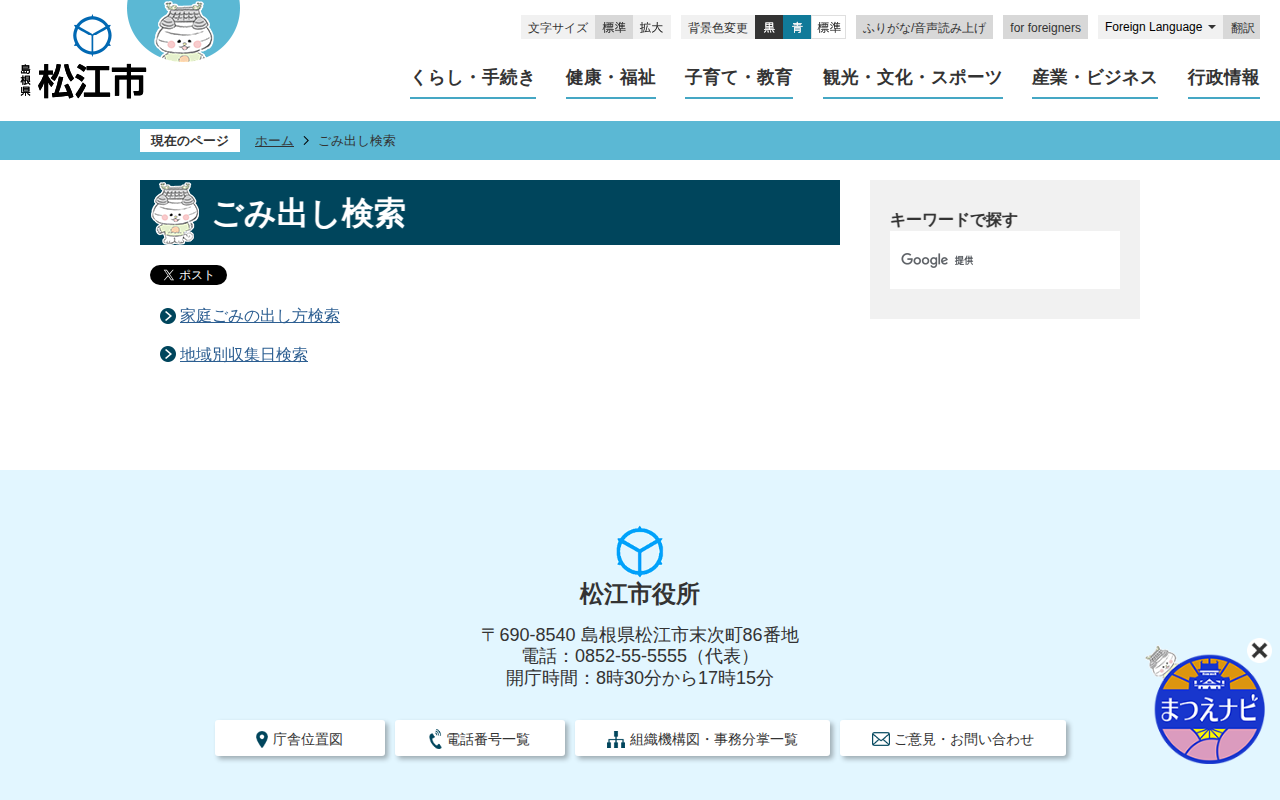
Task: Click the mascot character icon in header
Action: coord(184,29)
